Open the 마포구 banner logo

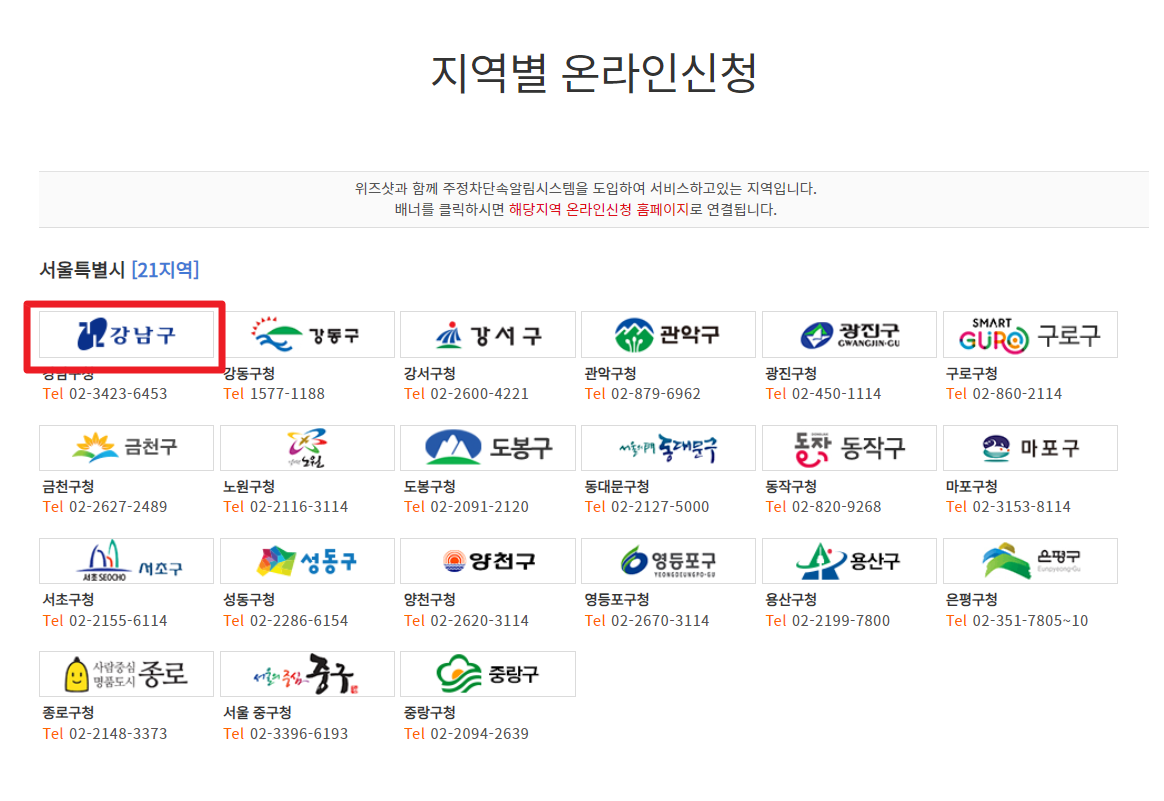coord(1030,448)
